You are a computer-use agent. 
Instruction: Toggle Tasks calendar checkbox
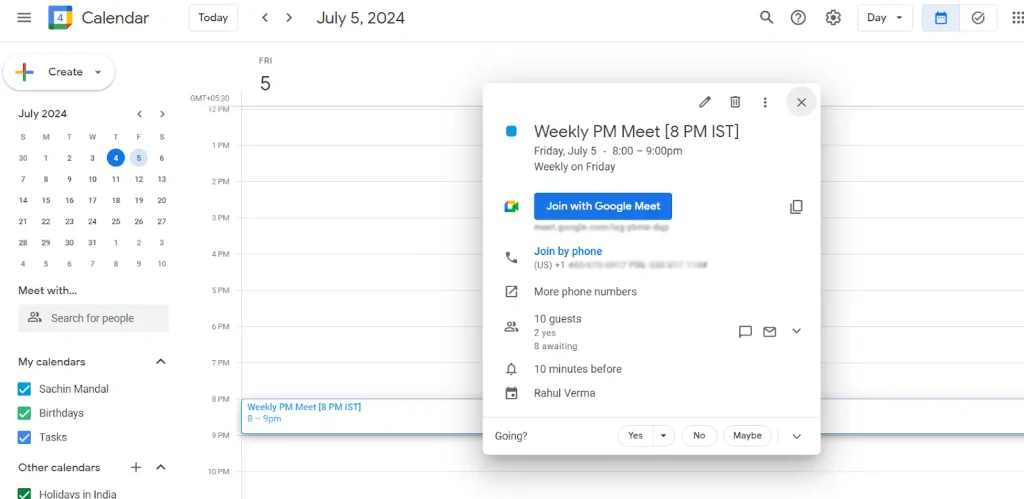click(24, 438)
